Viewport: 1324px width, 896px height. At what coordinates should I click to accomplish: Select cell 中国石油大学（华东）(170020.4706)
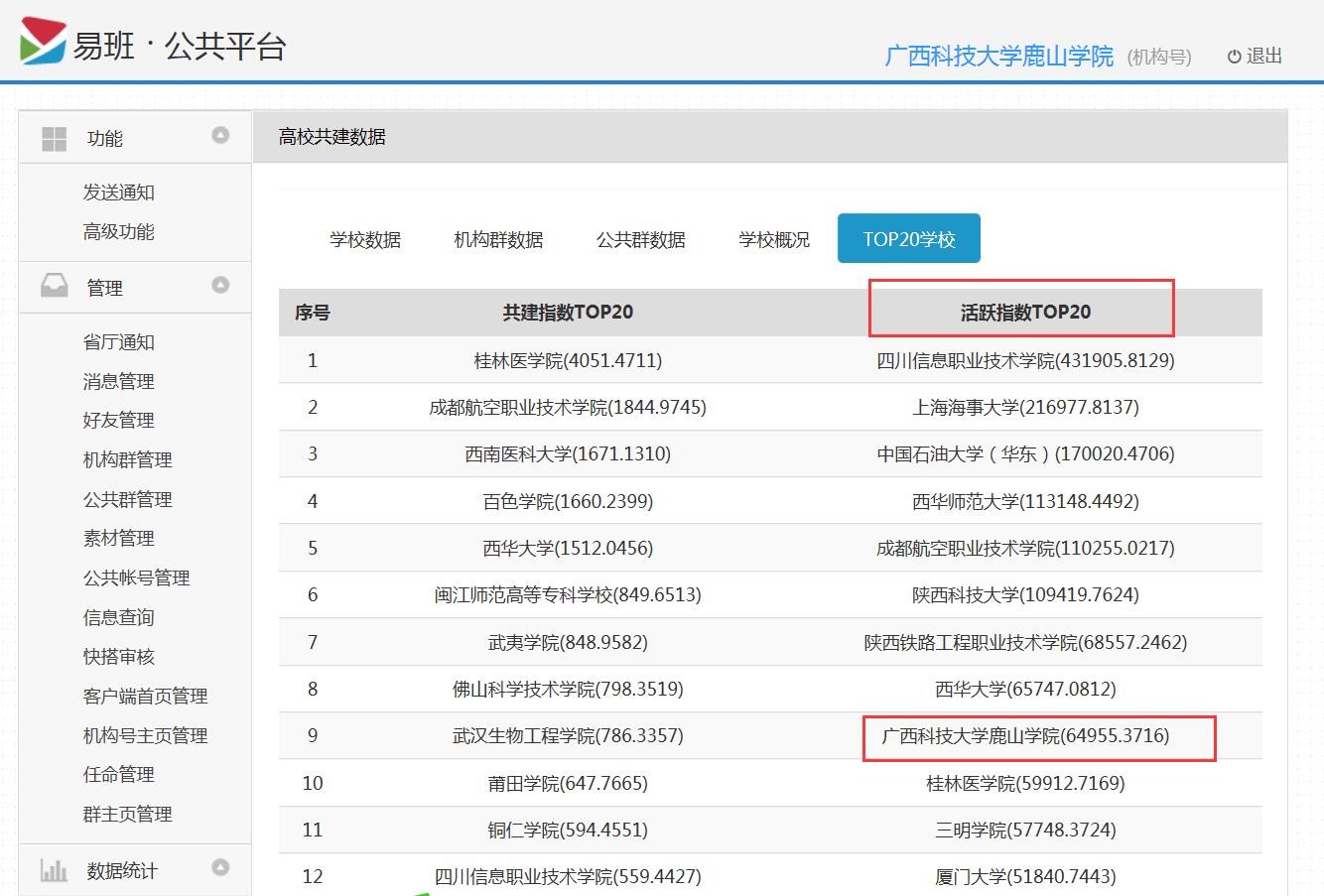(x=1025, y=453)
